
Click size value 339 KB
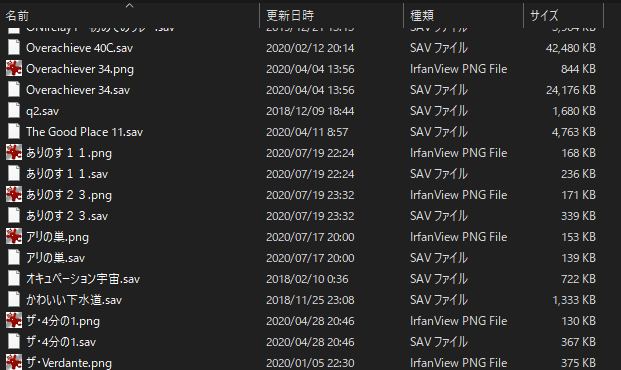(x=578, y=216)
